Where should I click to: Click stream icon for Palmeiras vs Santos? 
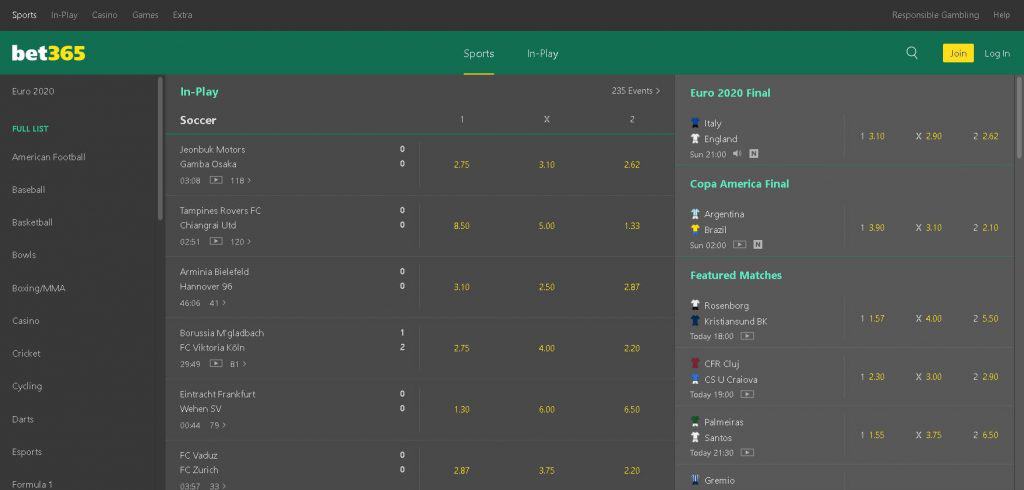(x=747, y=452)
